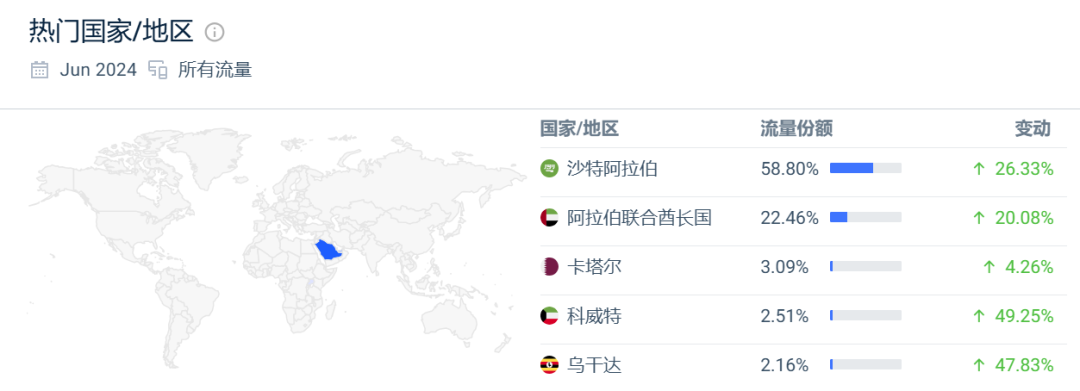1080x391 pixels.
Task: Click the info icon beside 热门国家/地区
Action: [x=215, y=32]
